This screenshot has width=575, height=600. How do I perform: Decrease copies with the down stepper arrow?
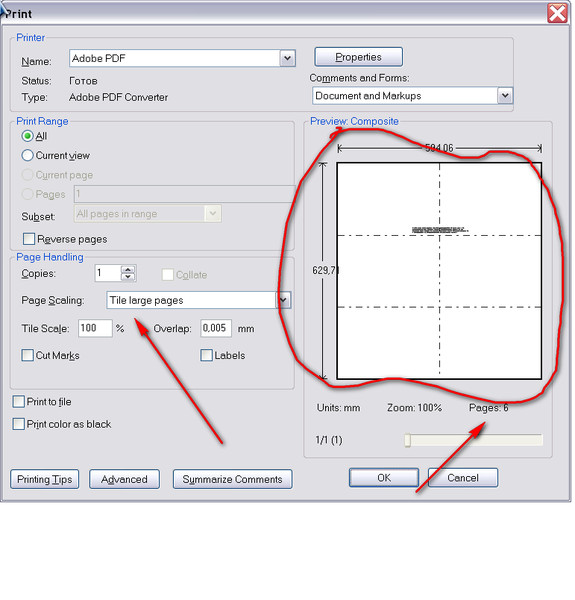point(128,277)
